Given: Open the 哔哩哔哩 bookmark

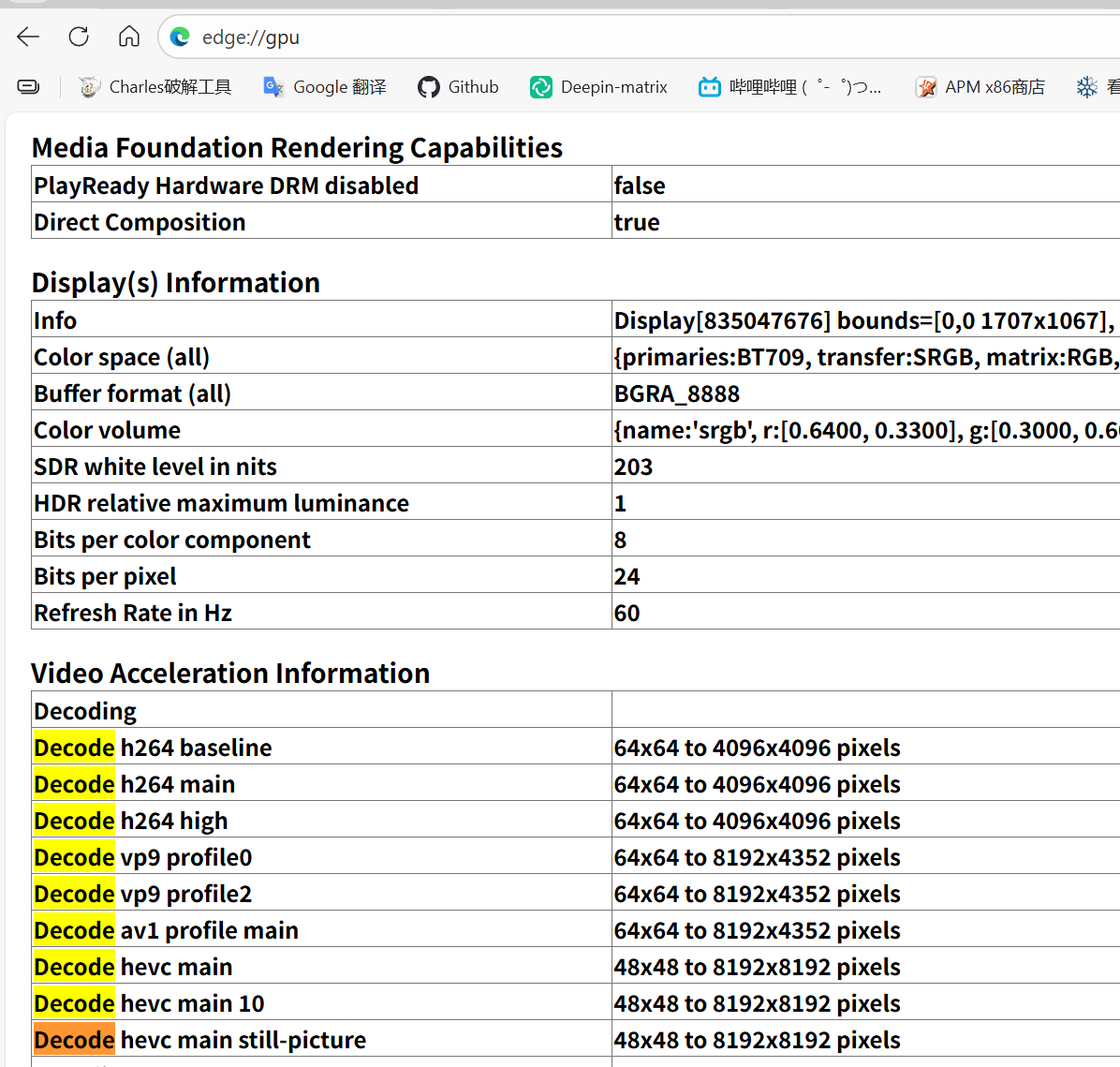Looking at the screenshot, I should 789,87.
